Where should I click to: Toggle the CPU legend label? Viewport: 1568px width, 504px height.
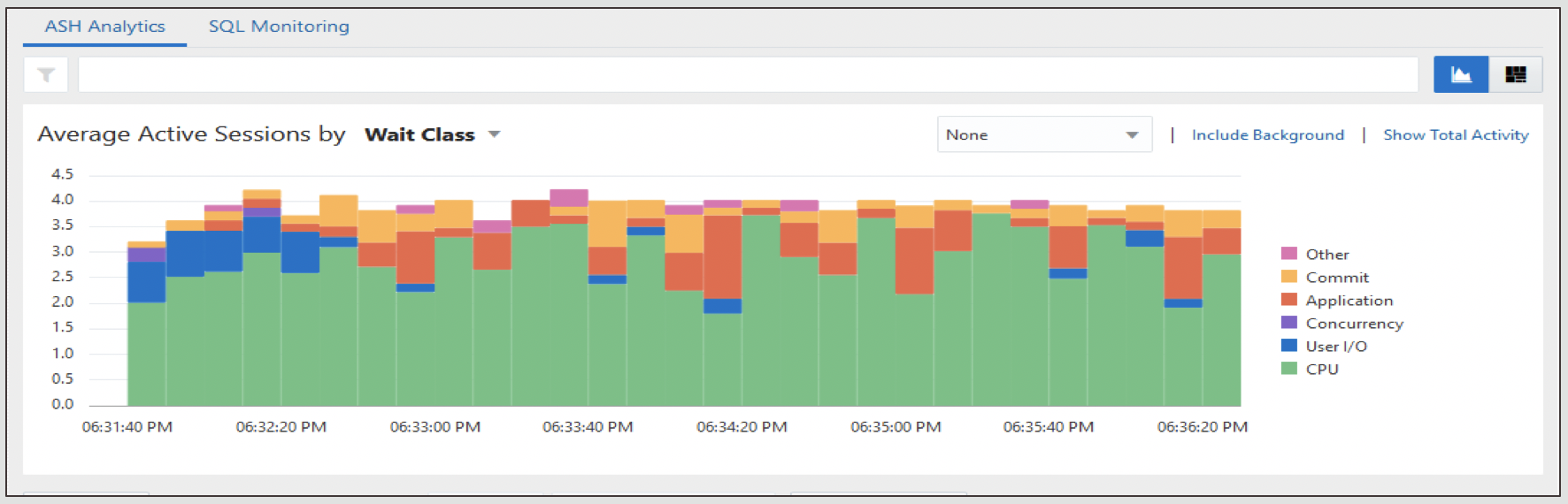tap(1322, 369)
